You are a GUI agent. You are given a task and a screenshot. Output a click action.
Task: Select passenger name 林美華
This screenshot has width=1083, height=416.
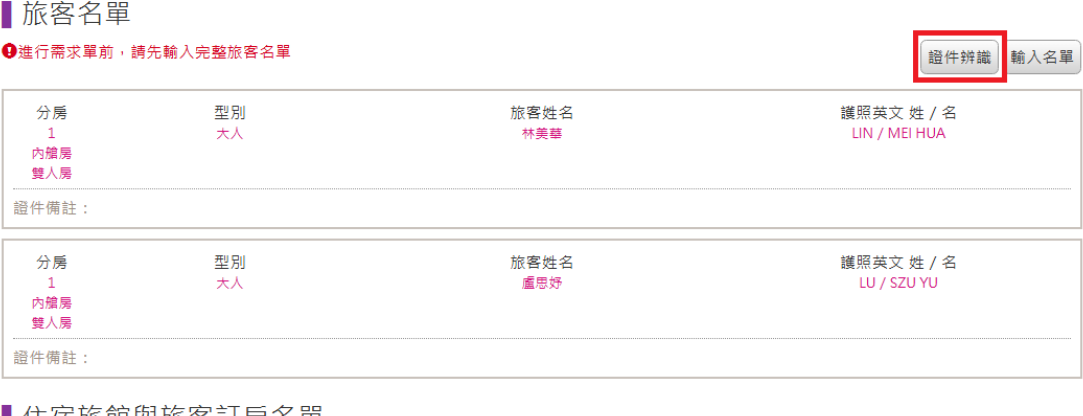click(542, 134)
